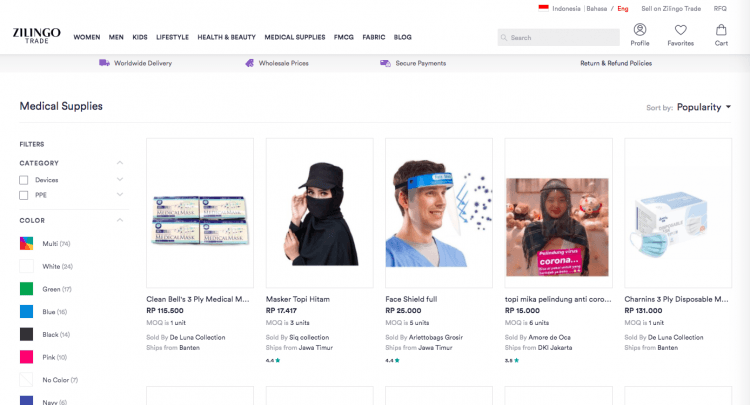Click the search magnifier icon

point(504,37)
